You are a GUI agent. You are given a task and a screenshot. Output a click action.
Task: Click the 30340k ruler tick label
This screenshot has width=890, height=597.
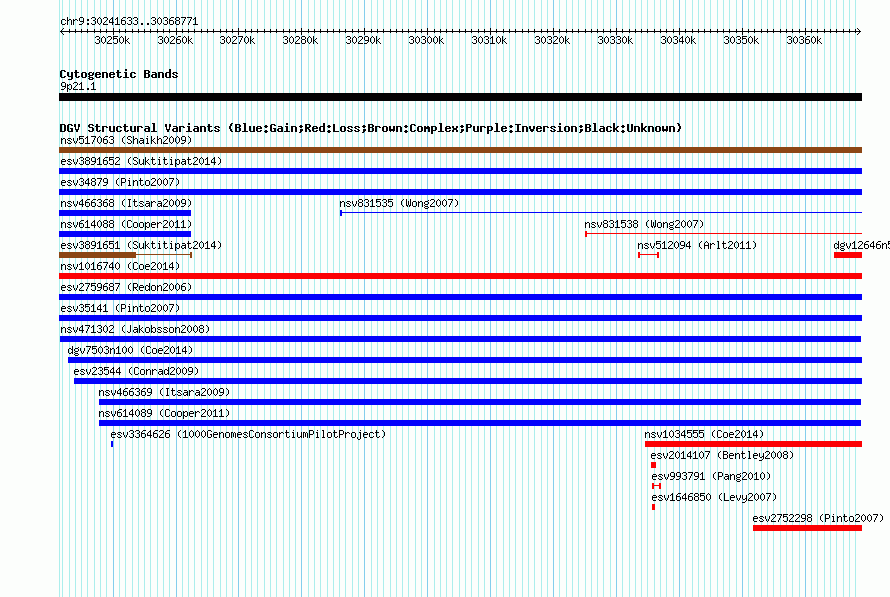[x=678, y=40]
